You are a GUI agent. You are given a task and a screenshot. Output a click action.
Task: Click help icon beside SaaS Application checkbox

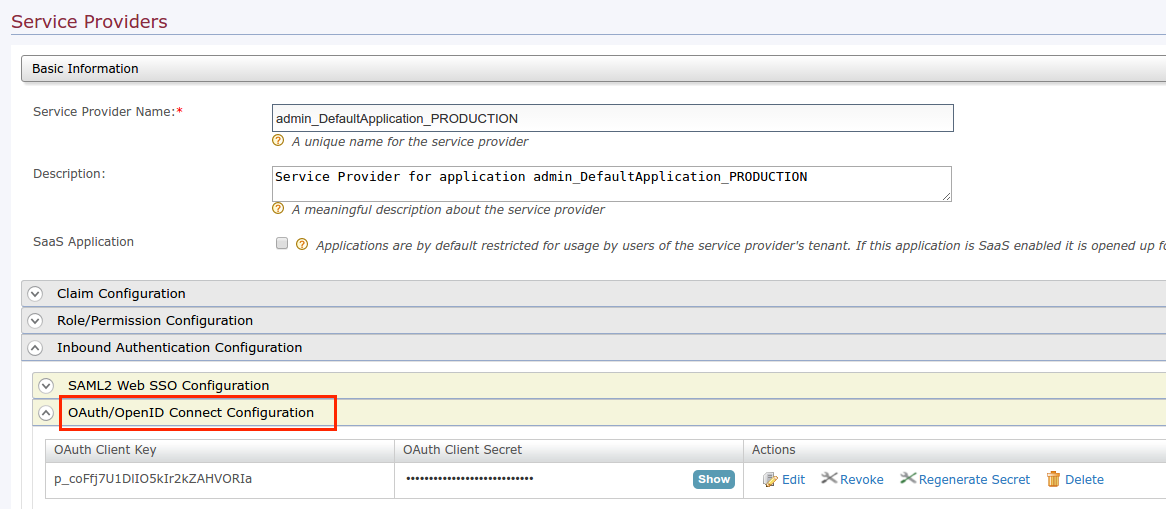[x=302, y=244]
